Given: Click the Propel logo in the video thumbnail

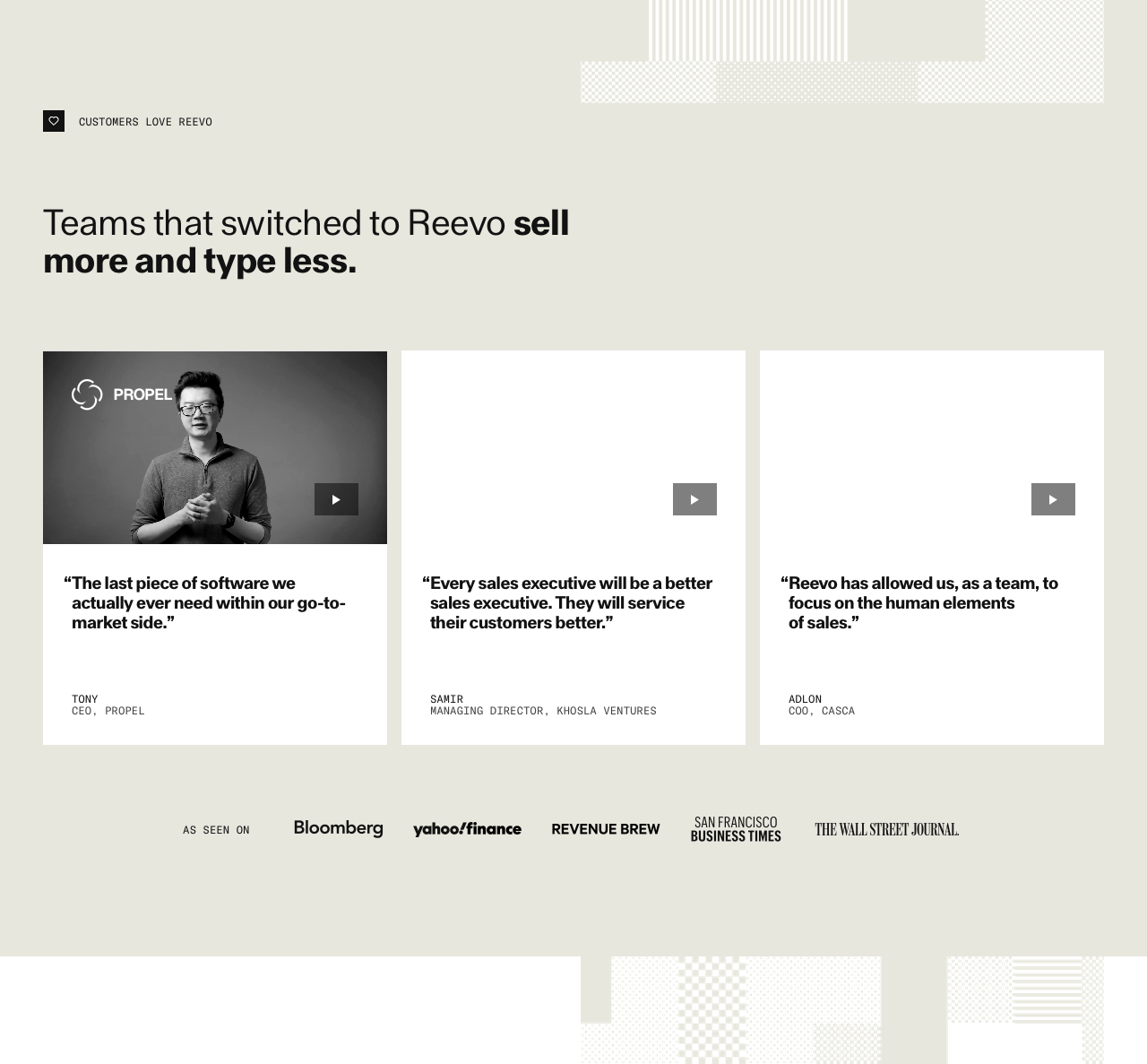Looking at the screenshot, I should 122,394.
